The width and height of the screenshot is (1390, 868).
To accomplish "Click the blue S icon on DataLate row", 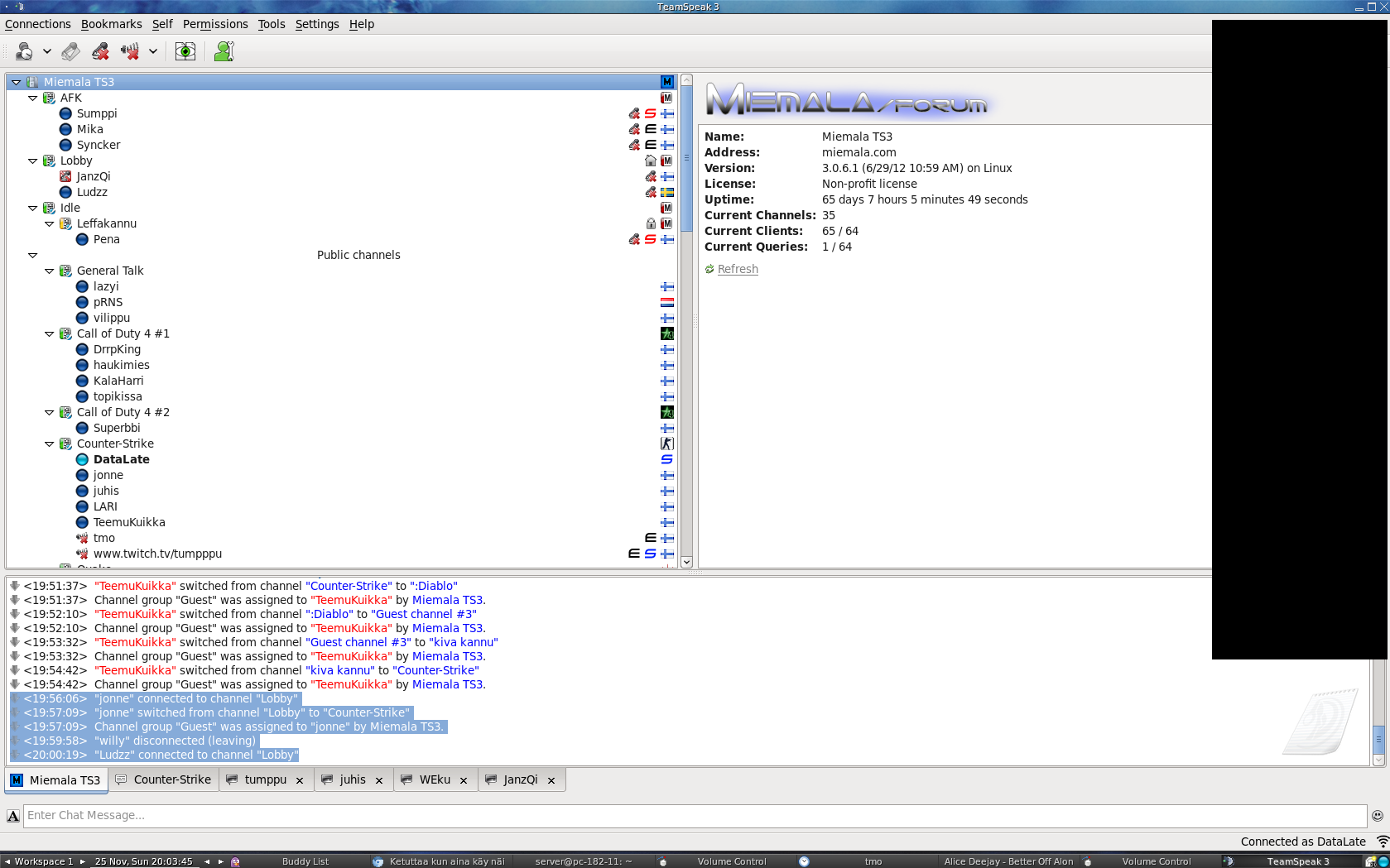I will click(x=666, y=459).
